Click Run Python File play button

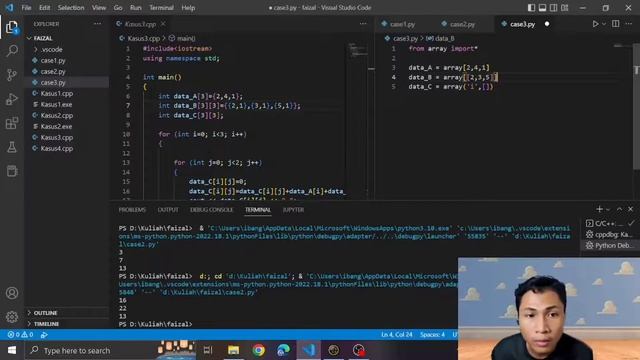595,24
